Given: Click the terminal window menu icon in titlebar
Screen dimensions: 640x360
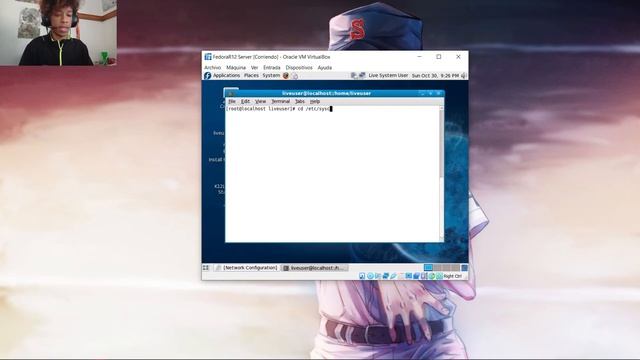Looking at the screenshot, I should (x=231, y=93).
